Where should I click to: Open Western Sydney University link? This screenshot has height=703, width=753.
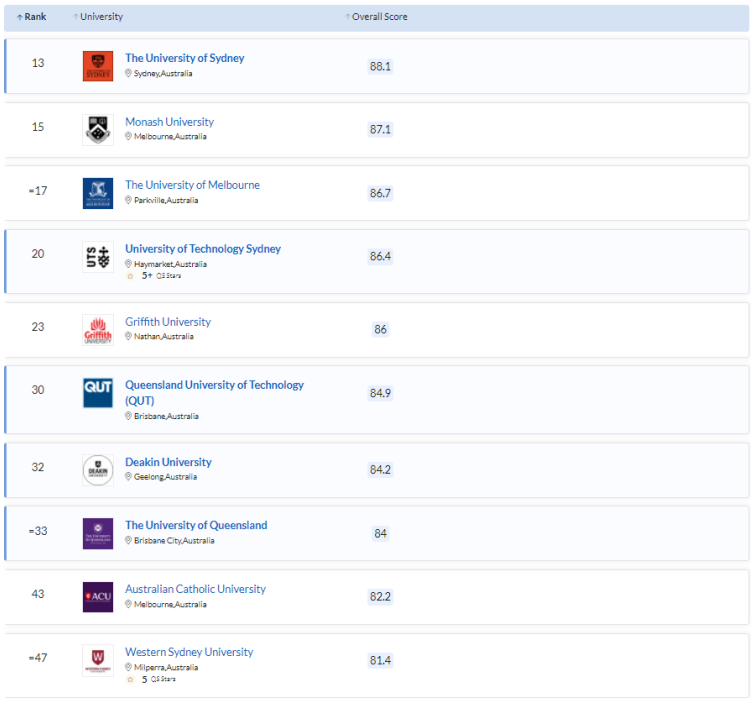(189, 652)
